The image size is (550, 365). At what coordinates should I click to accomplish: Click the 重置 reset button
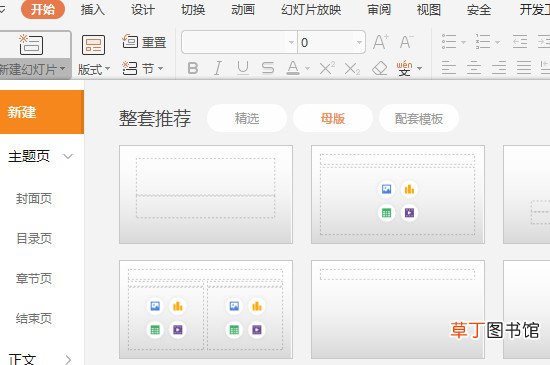tap(144, 42)
